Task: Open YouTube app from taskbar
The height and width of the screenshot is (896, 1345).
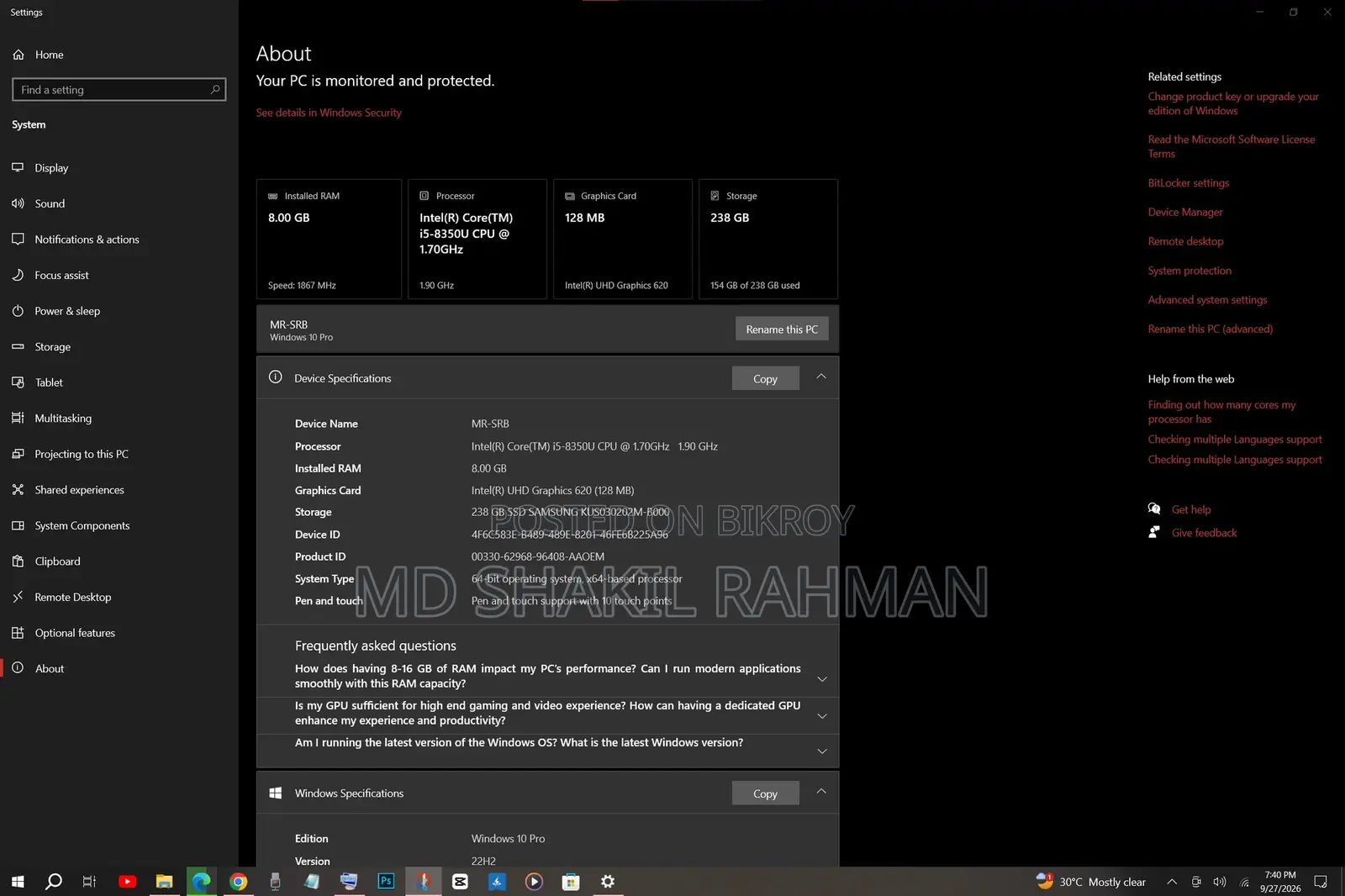Action: click(x=128, y=881)
